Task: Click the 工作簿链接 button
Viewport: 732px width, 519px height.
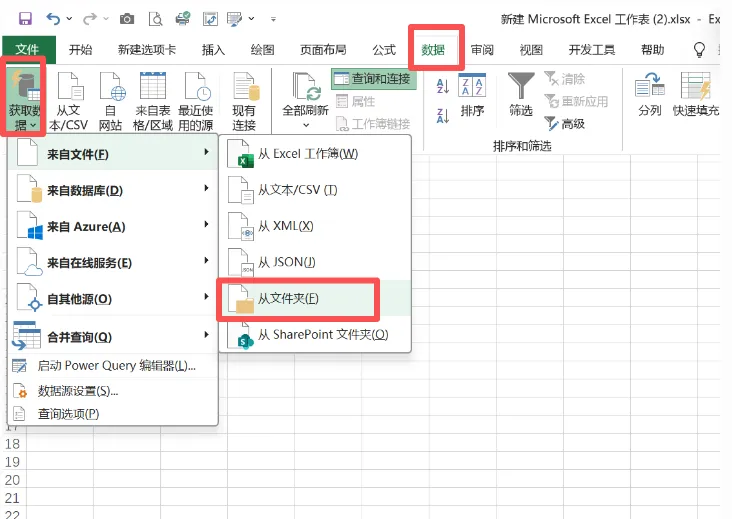Action: tap(373, 124)
